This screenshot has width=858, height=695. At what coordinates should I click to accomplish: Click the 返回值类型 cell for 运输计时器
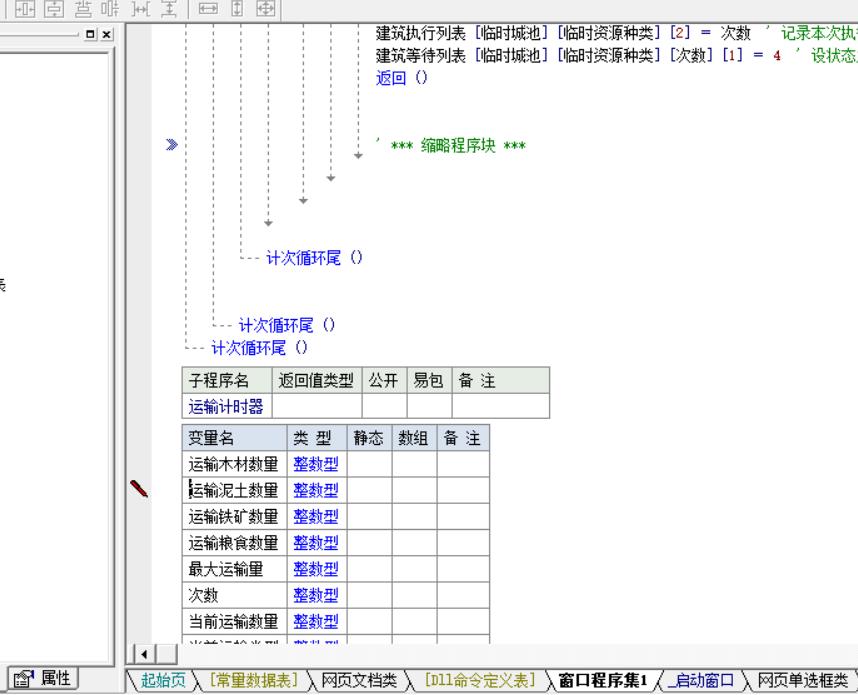(317, 406)
